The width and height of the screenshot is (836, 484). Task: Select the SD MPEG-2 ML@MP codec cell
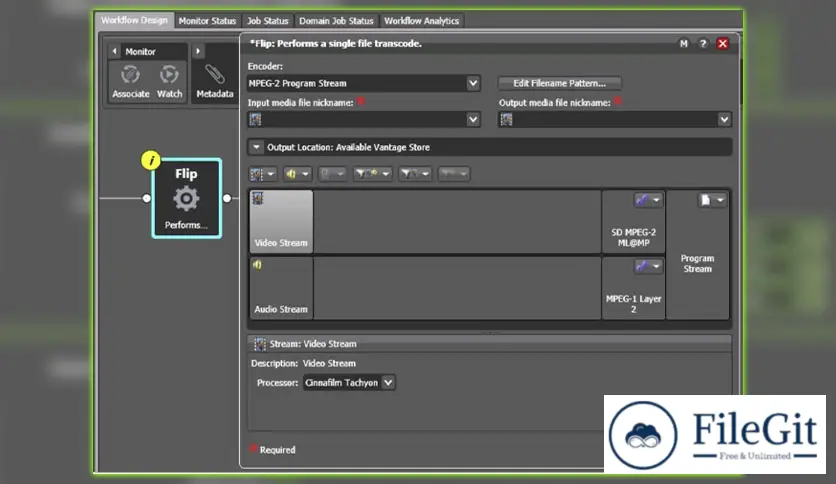633,221
